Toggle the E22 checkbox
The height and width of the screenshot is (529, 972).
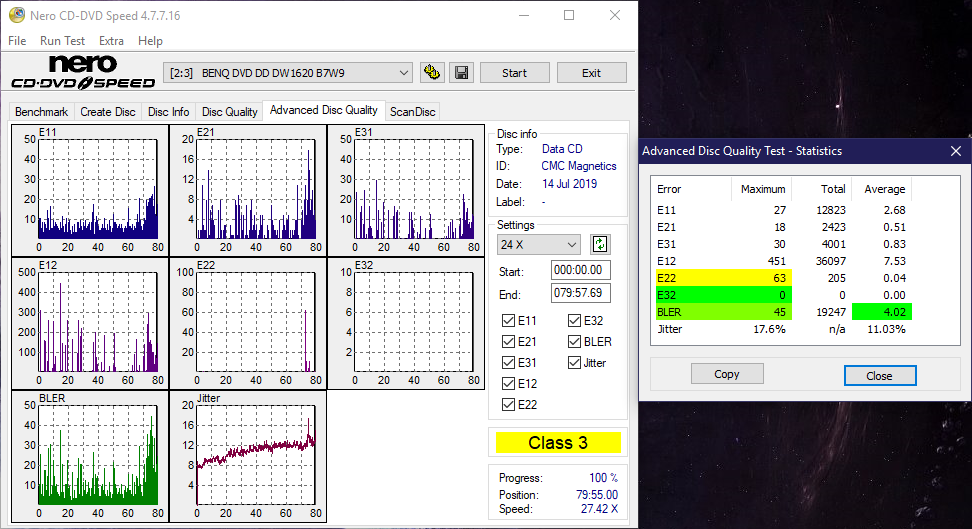tap(508, 405)
